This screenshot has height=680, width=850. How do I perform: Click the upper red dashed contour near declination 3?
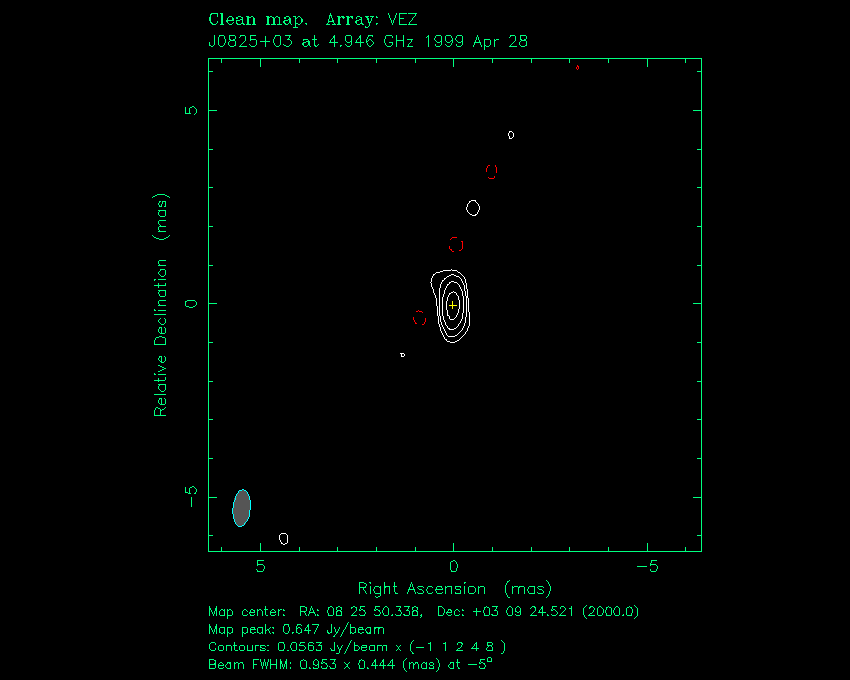(x=491, y=171)
